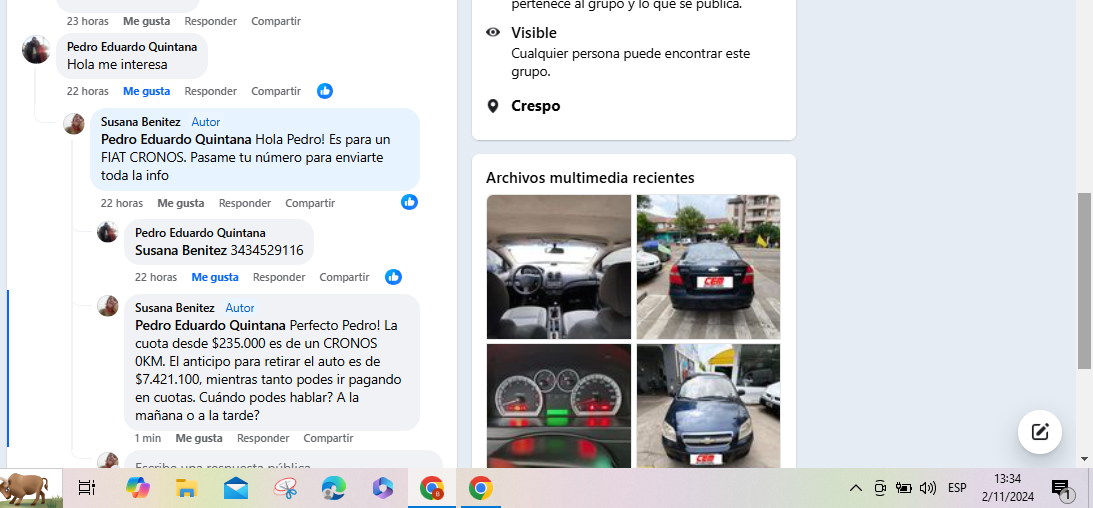This screenshot has width=1093, height=508.
Task: Expand hidden system tray icons chevron
Action: point(855,488)
